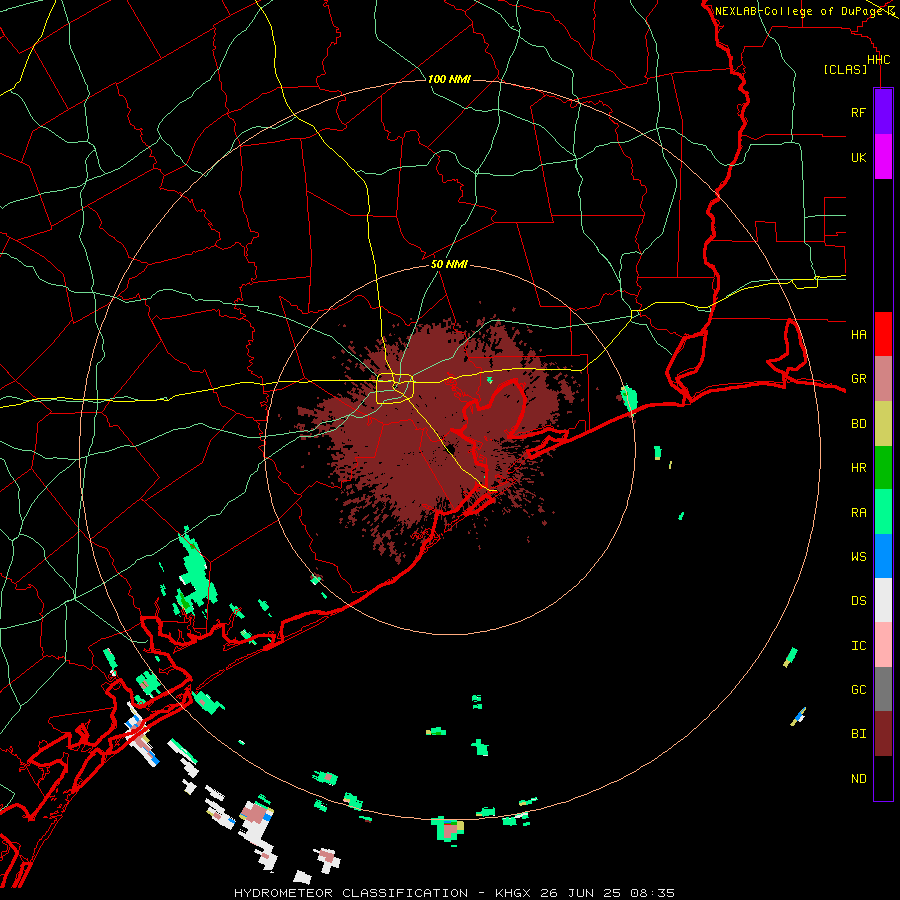The image size is (900, 900).
Task: Click the RA light green legend swatch
Action: [883, 512]
